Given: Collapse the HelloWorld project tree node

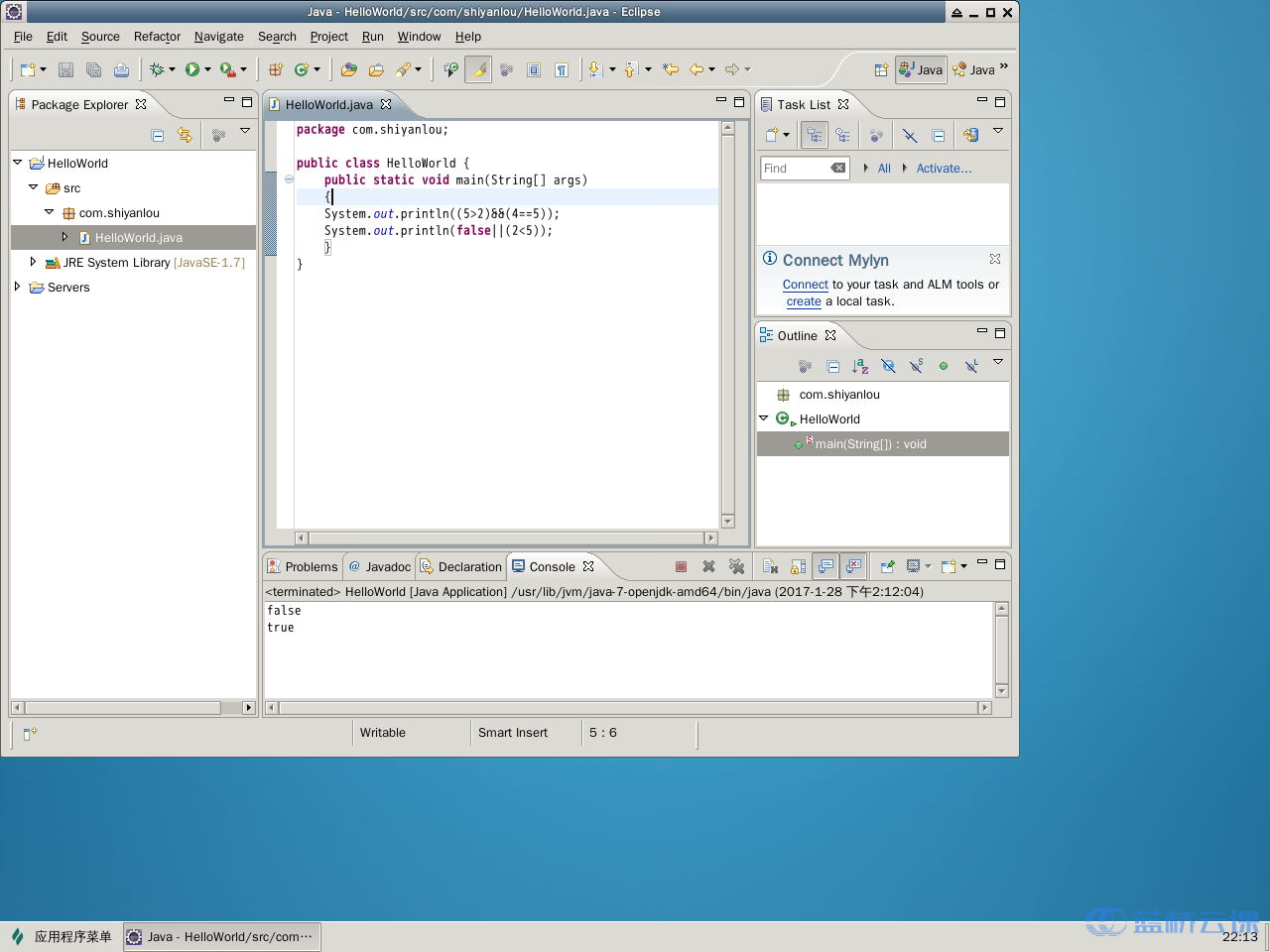Looking at the screenshot, I should [x=17, y=163].
